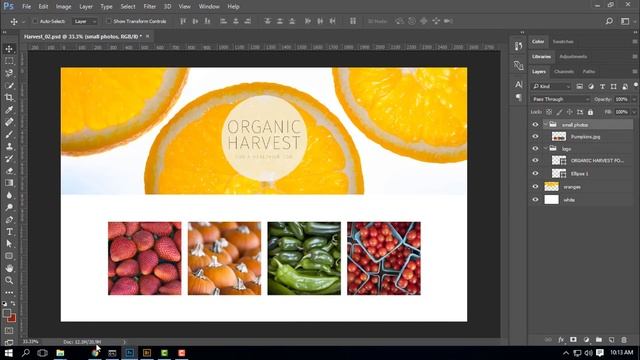Open the Paragraph panel icon
The width and height of the screenshot is (640, 360).
518,97
